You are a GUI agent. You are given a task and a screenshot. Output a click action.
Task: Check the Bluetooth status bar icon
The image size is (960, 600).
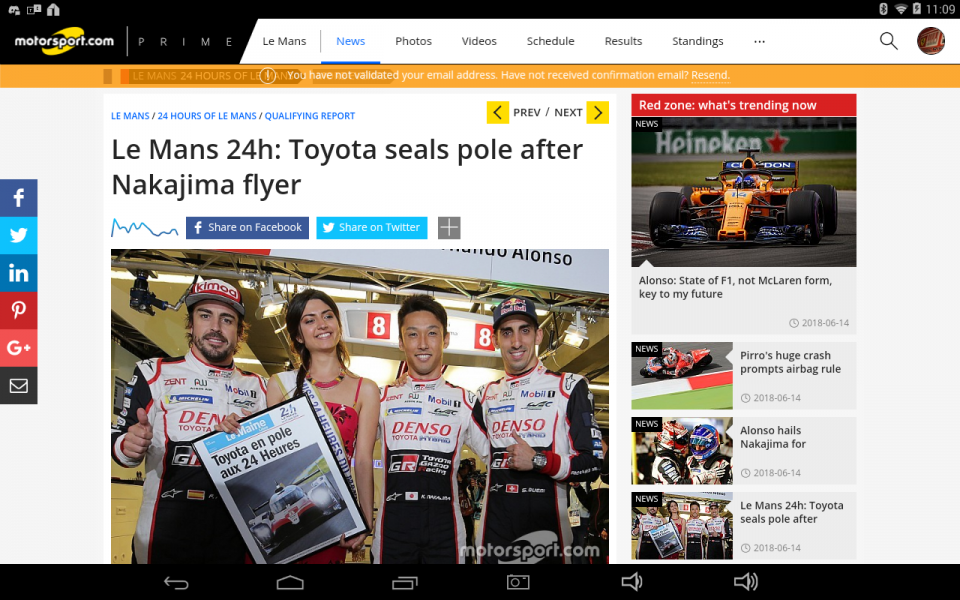point(883,9)
